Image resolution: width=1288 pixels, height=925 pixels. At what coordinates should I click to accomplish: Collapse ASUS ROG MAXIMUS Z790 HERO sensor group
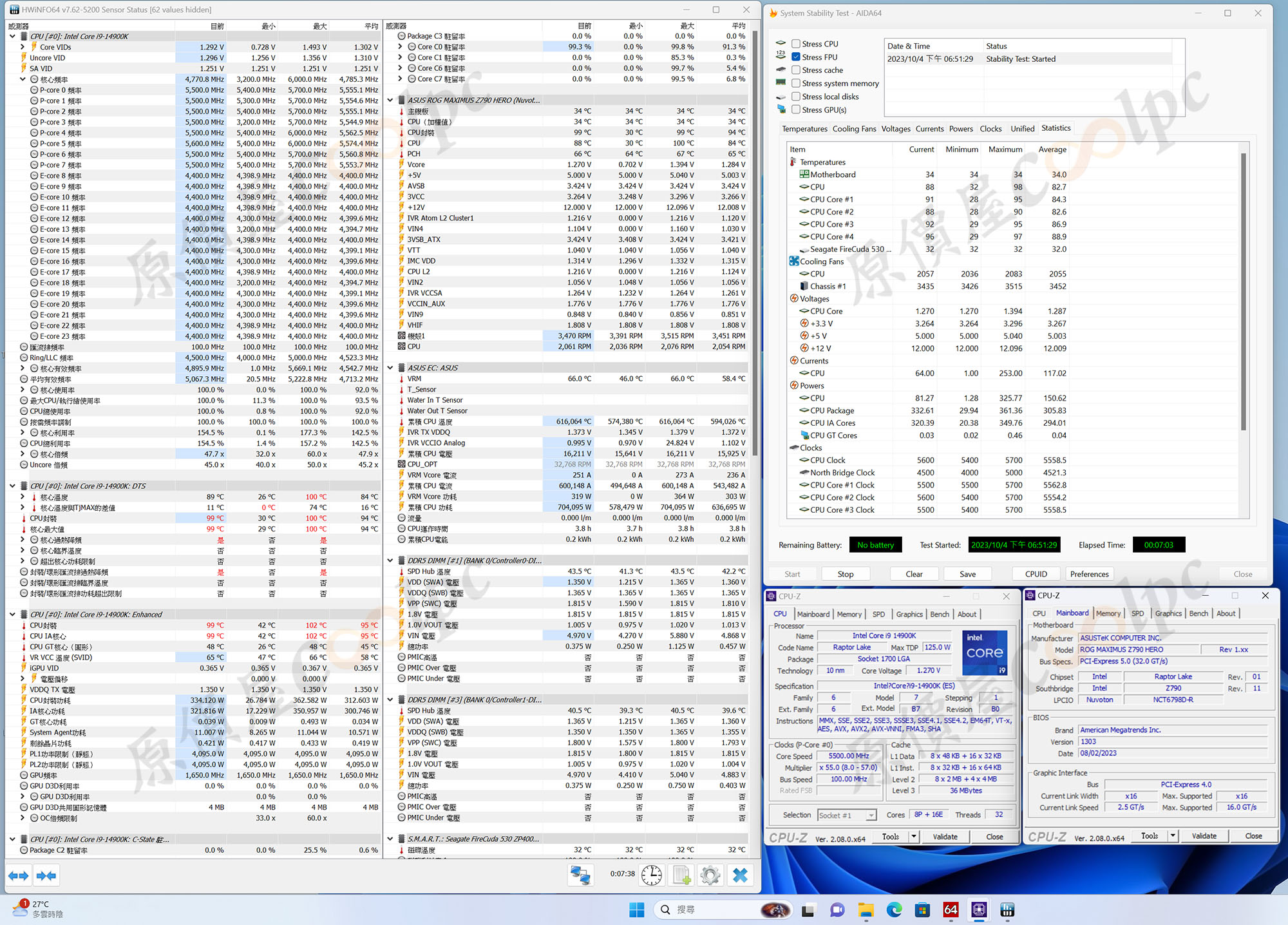[390, 100]
